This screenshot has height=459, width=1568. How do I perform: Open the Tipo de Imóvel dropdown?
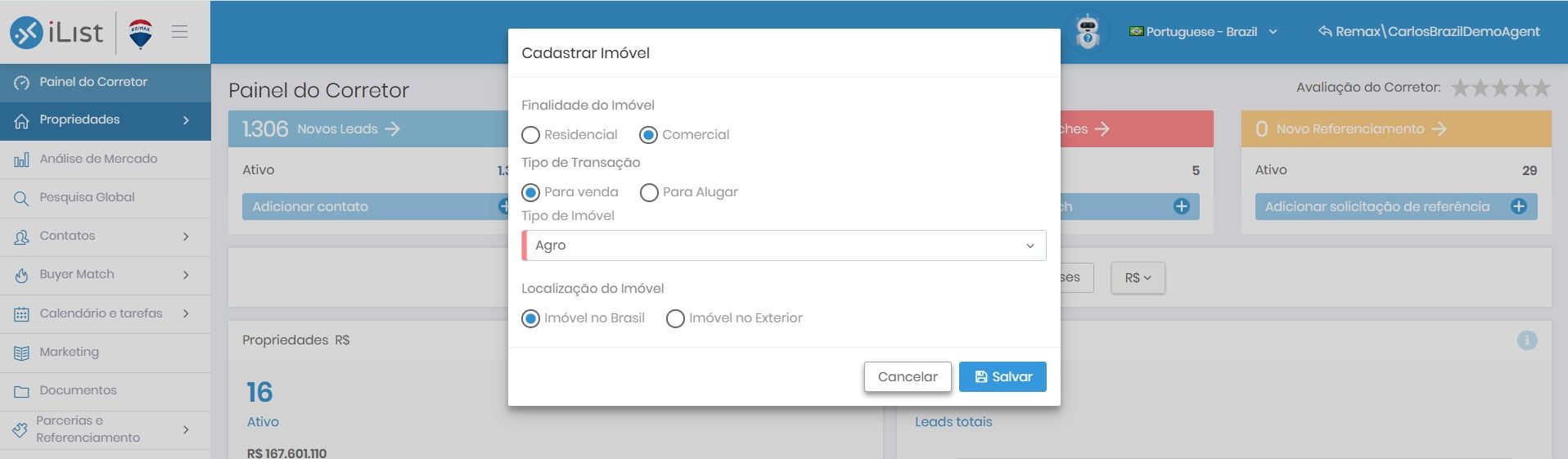(x=784, y=245)
